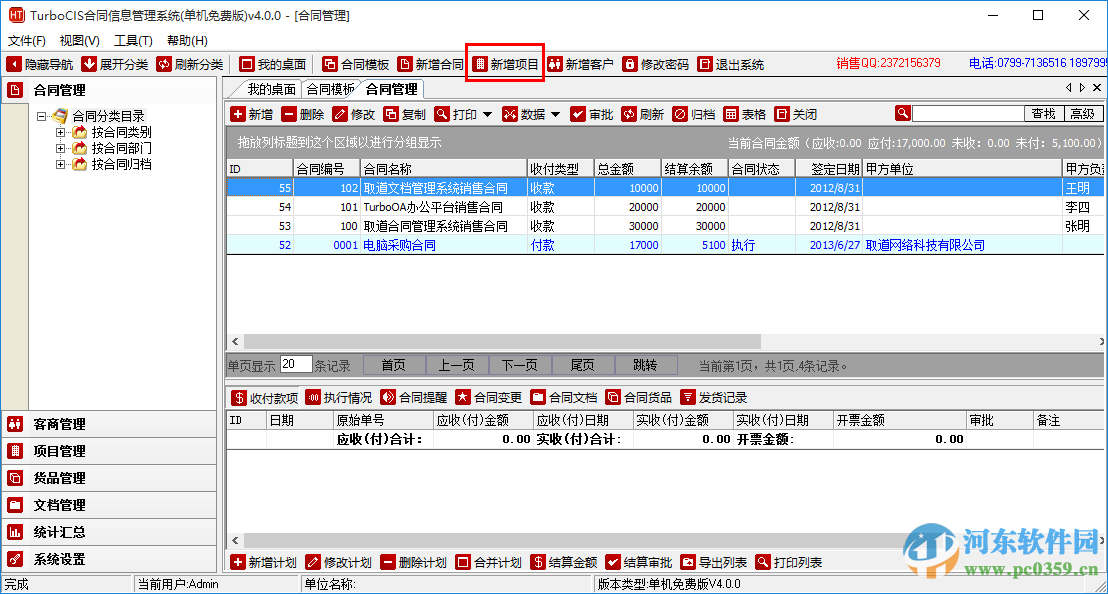Archive contract using the 归档 icon
1108x594 pixels.
(686, 113)
